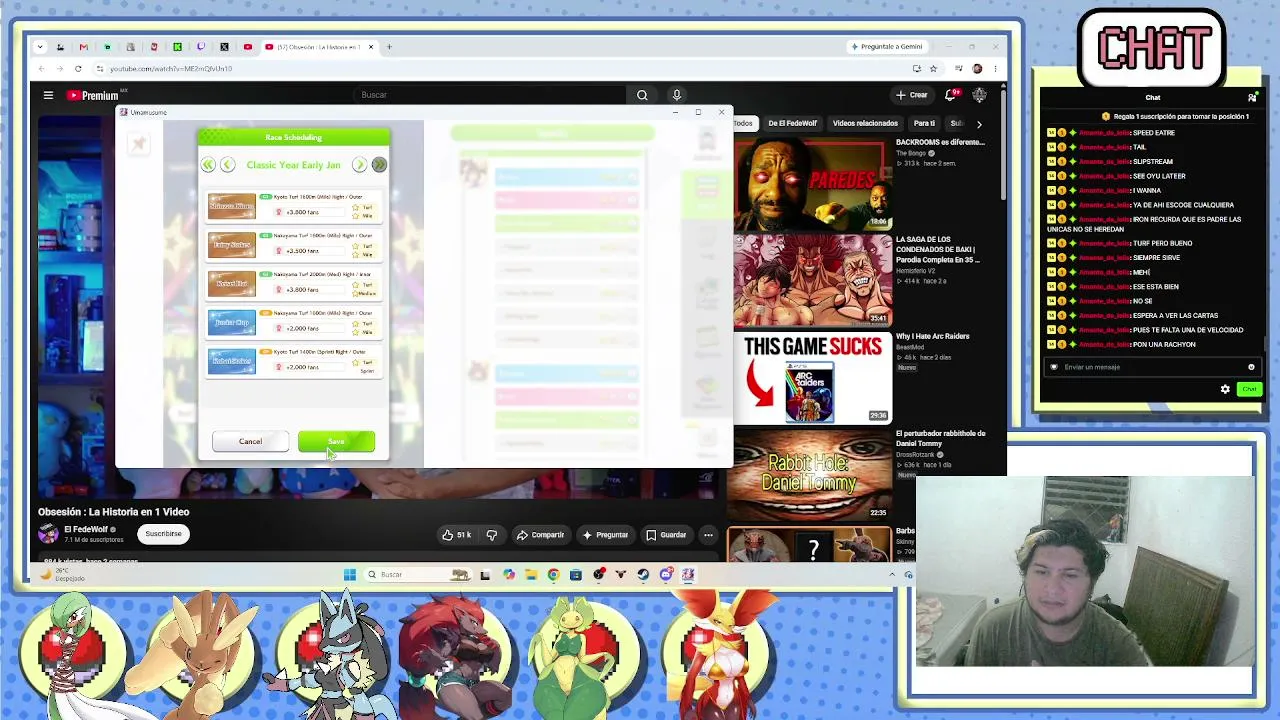Open YouTube notifications bell
The width and height of the screenshot is (1280, 720).
pos(951,95)
